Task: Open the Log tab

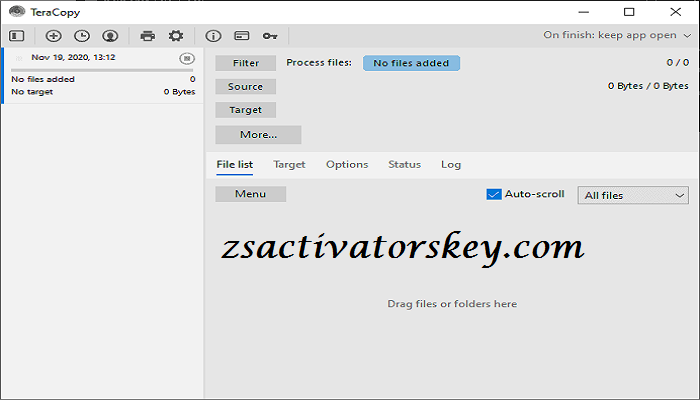Action: pyautogui.click(x=451, y=165)
